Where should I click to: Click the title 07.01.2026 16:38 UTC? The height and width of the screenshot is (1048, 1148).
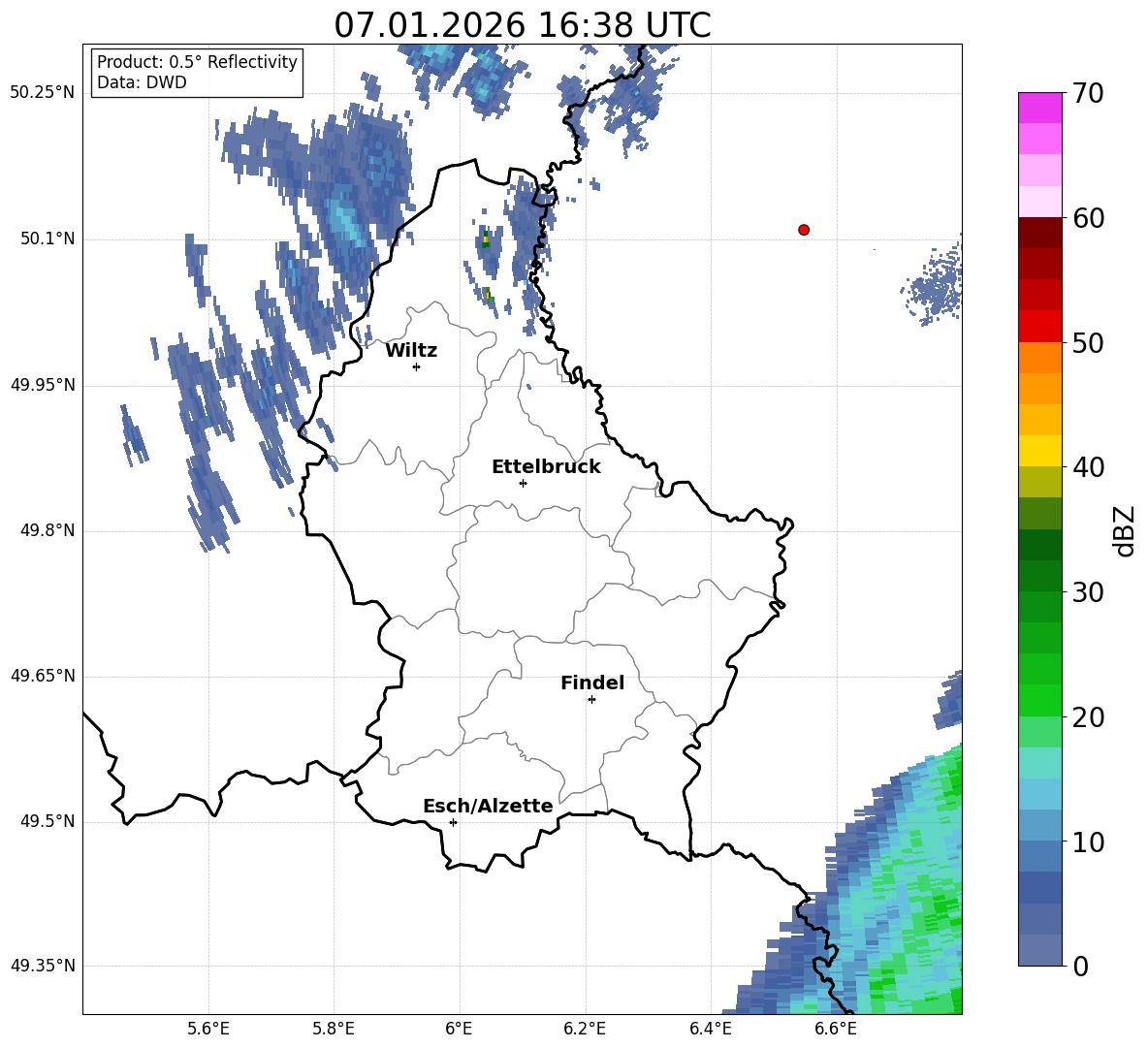(x=523, y=25)
